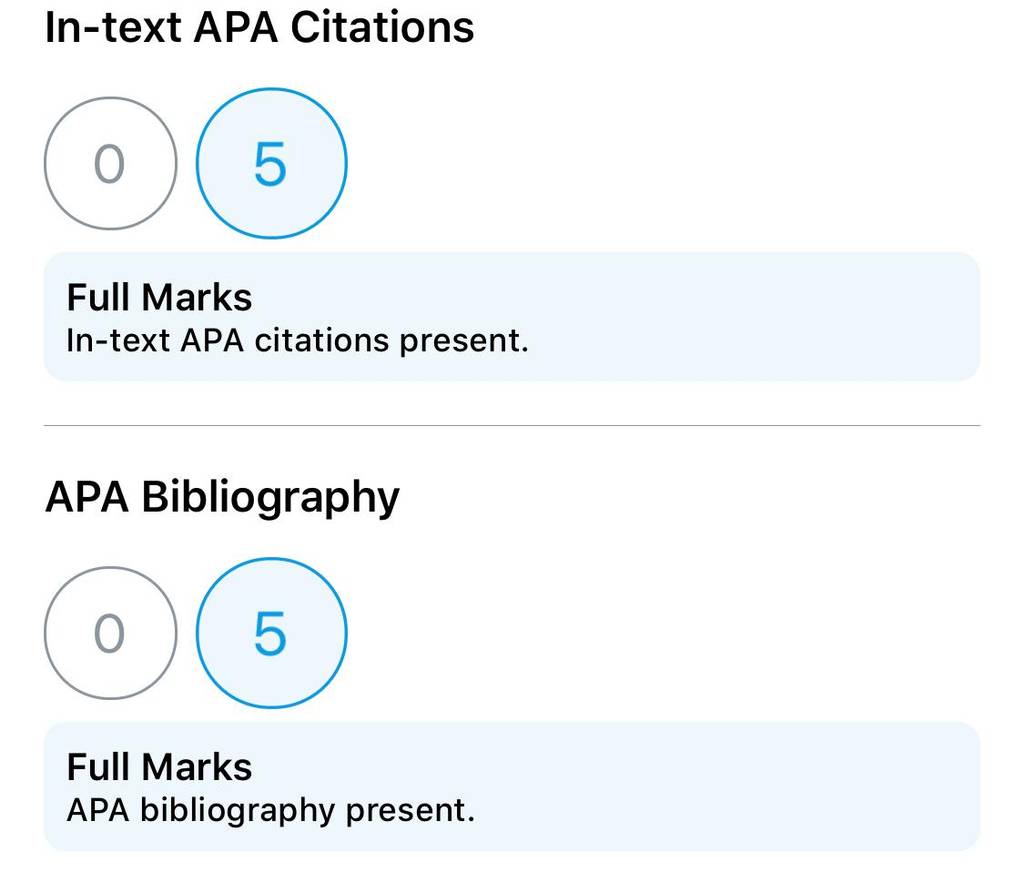
Task: Click 'APA bibliography present.' description text
Action: coord(270,811)
